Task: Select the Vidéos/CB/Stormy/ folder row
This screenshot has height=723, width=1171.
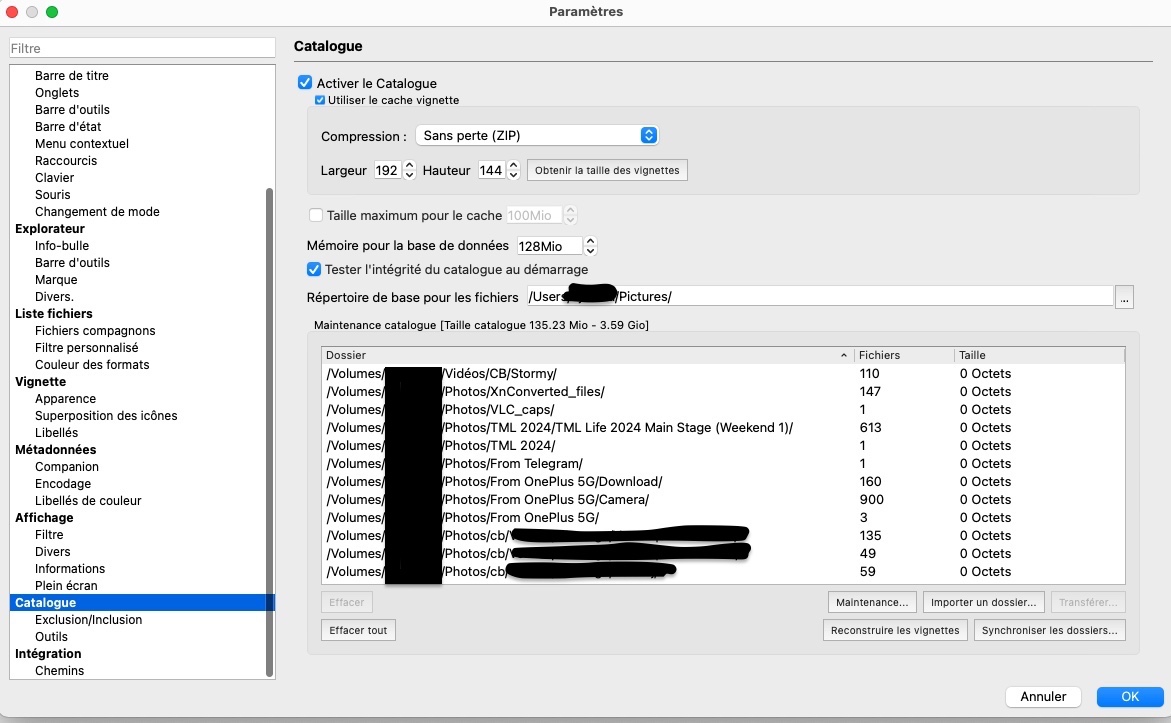Action: pos(723,373)
